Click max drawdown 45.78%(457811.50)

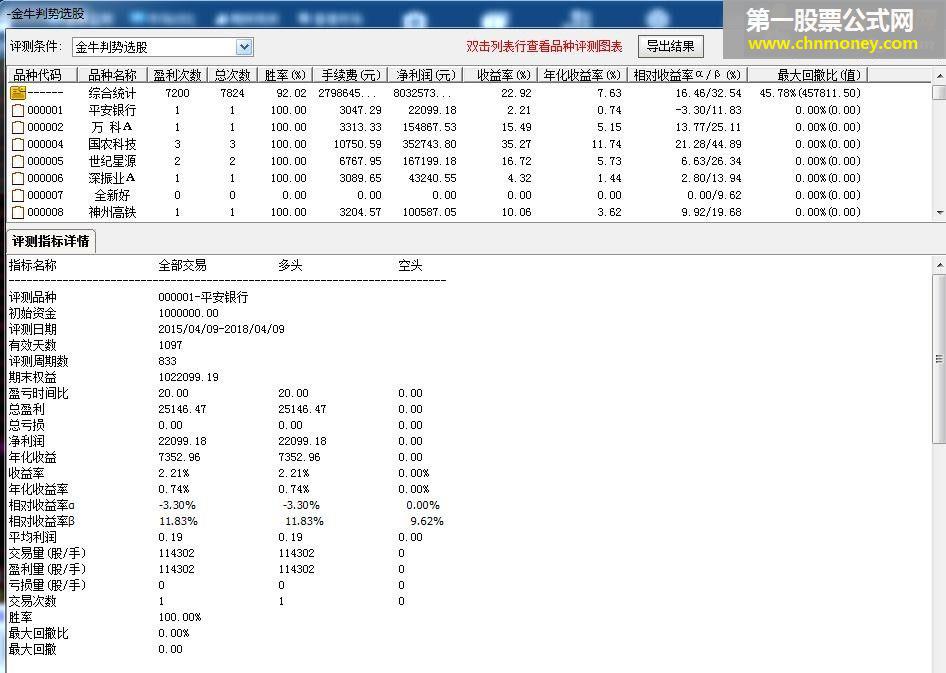click(810, 93)
